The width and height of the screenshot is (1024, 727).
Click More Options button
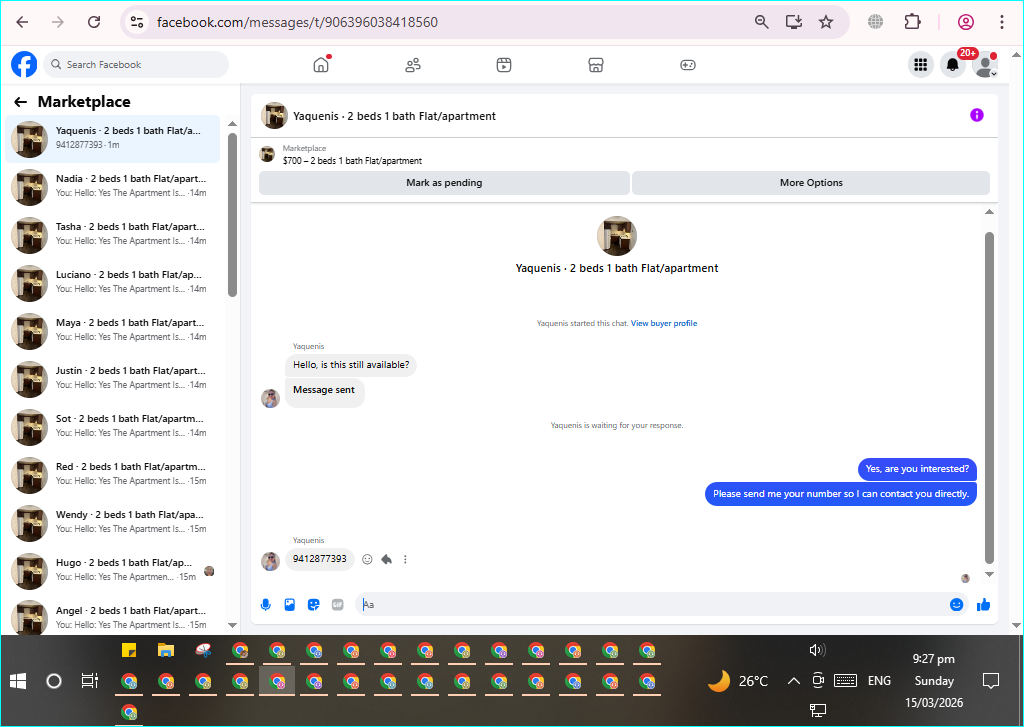811,183
